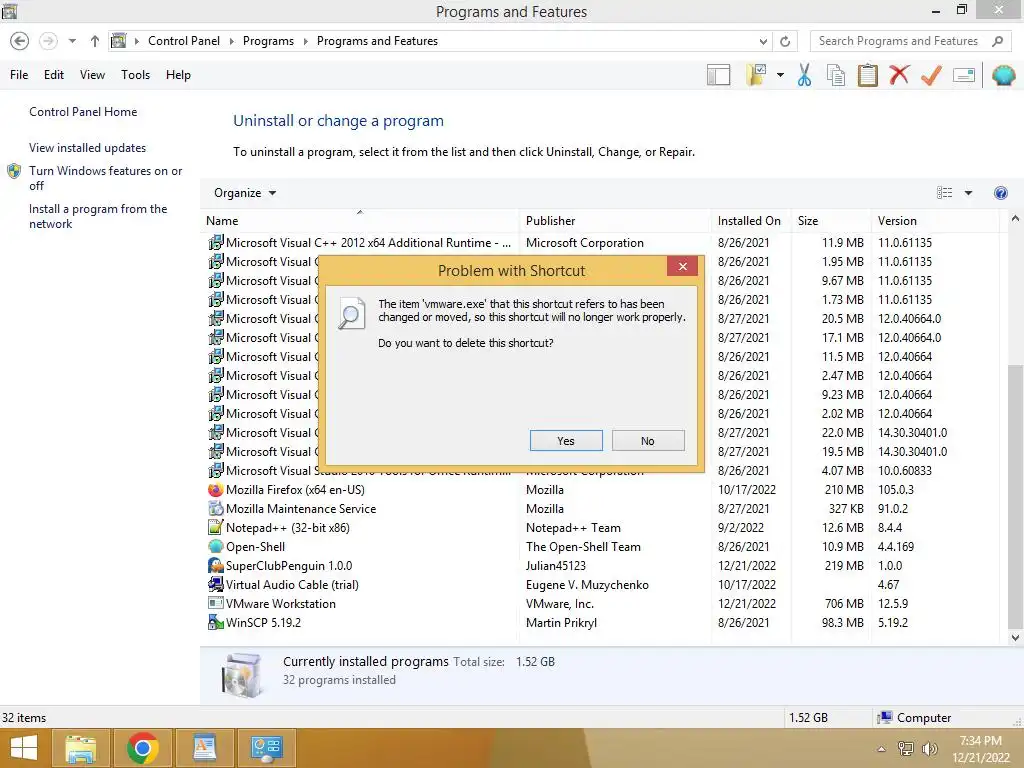The height and width of the screenshot is (768, 1024).
Task: Open the View menu
Action: (92, 75)
